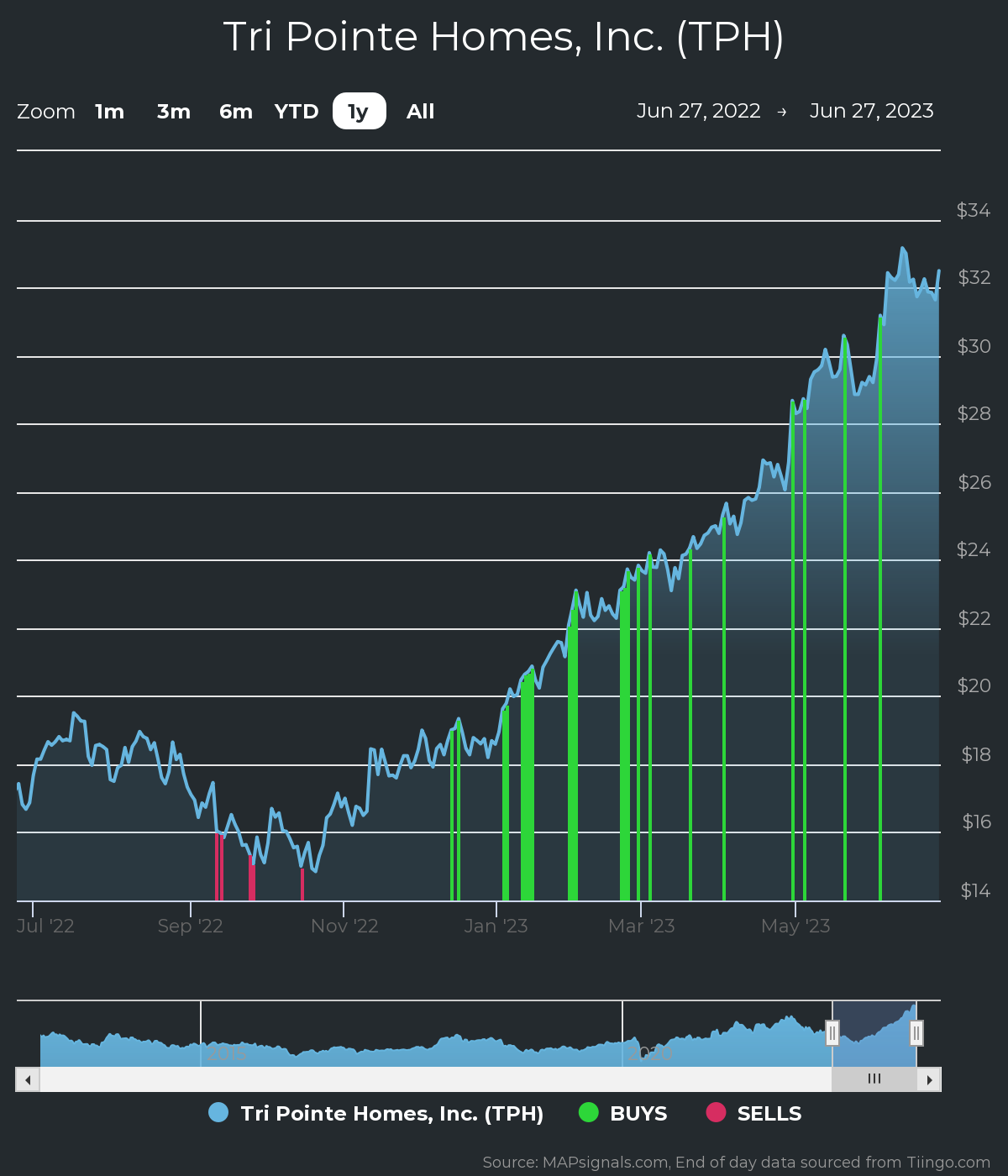Image resolution: width=1008 pixels, height=1176 pixels.
Task: Click the $20 price axis label
Action: point(974,685)
